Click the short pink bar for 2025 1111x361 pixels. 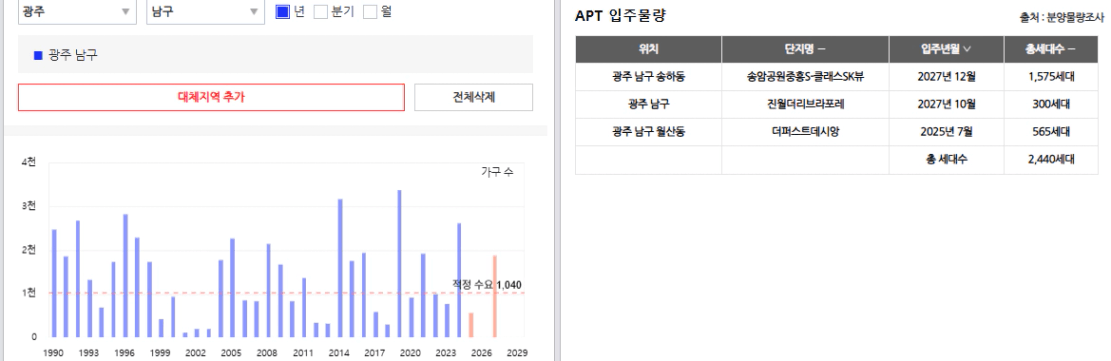pyautogui.click(x=471, y=325)
